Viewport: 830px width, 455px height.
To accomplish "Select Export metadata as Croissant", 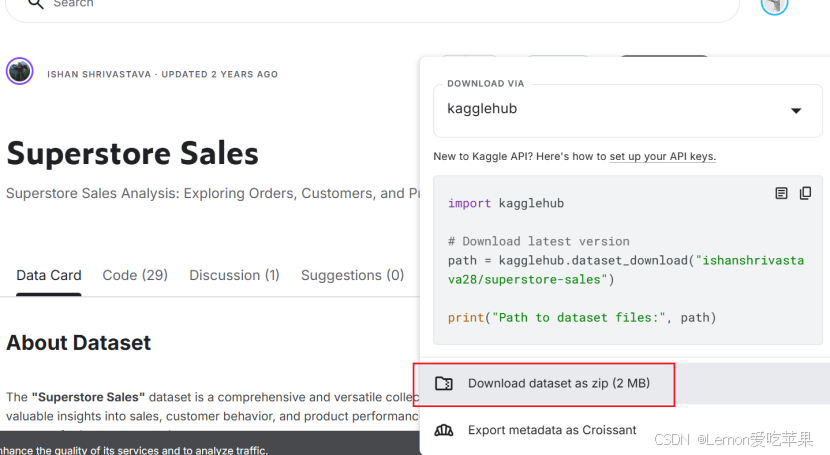I will (x=552, y=430).
